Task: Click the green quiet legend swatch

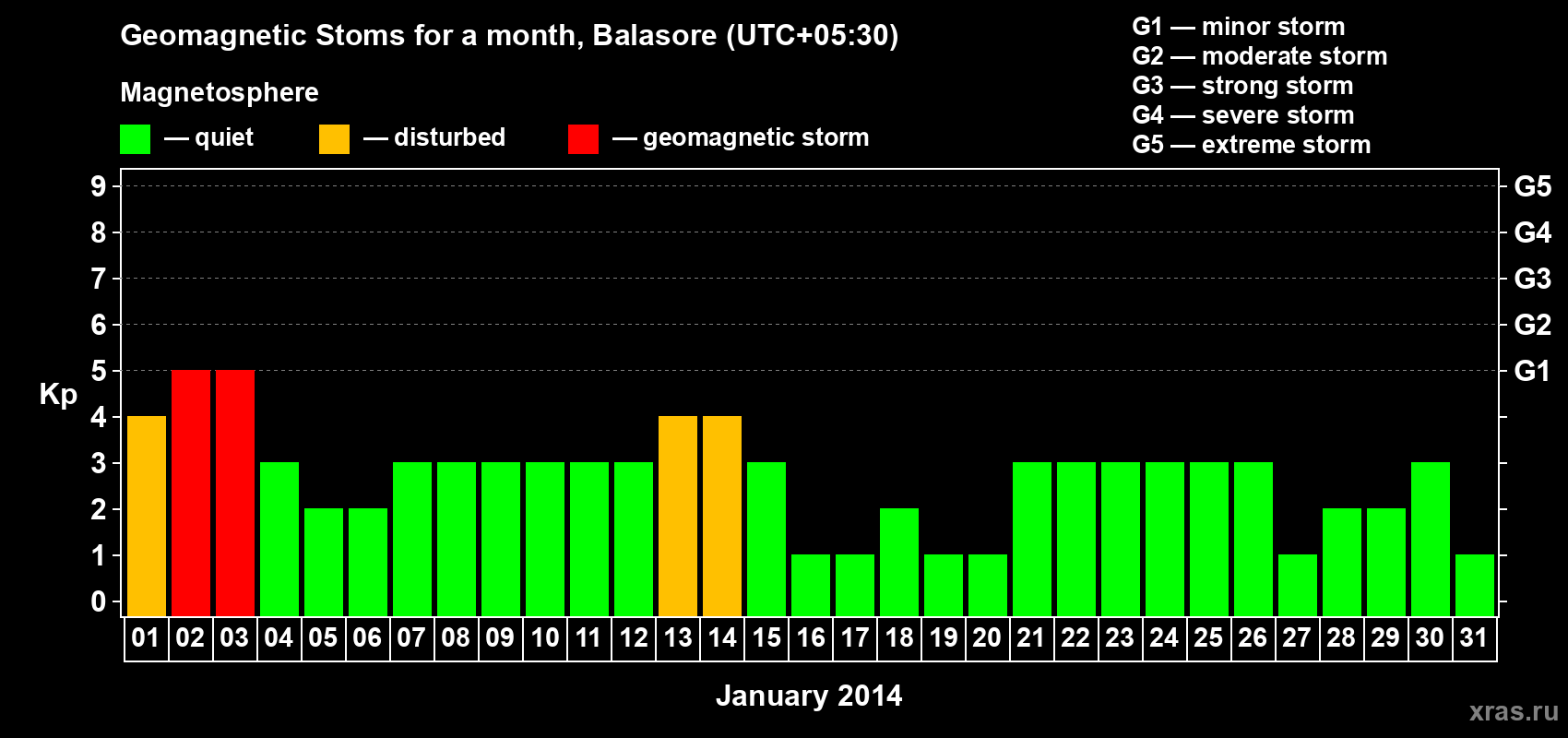Action: [135, 139]
